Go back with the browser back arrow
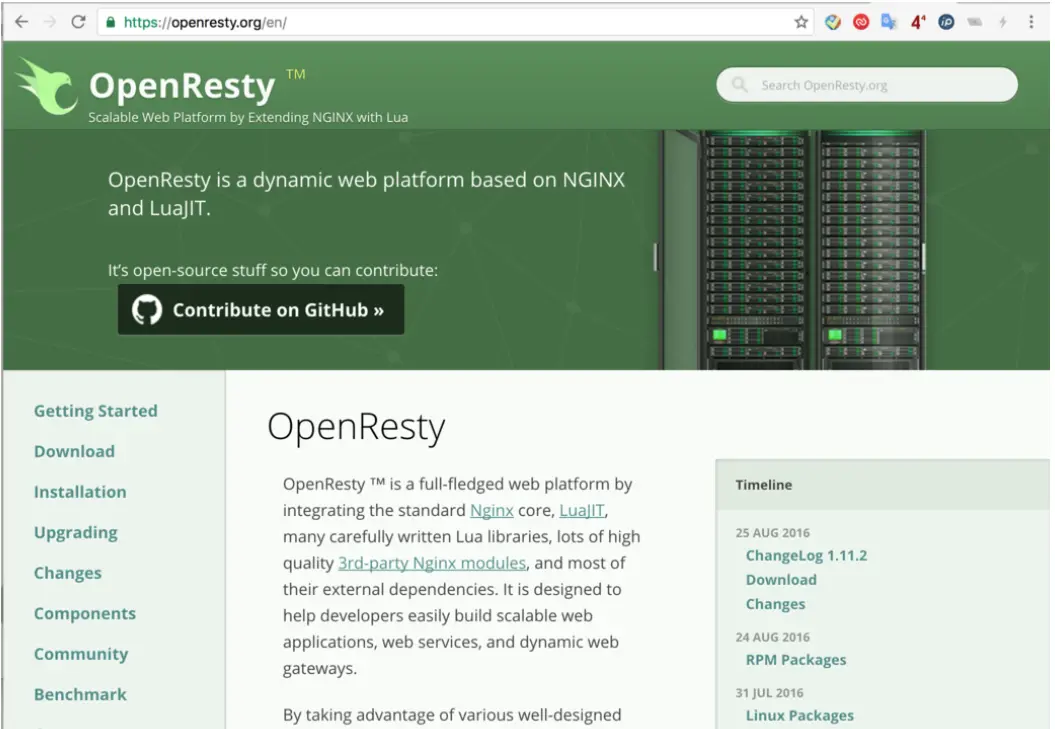The height and width of the screenshot is (729, 1055). (x=22, y=22)
